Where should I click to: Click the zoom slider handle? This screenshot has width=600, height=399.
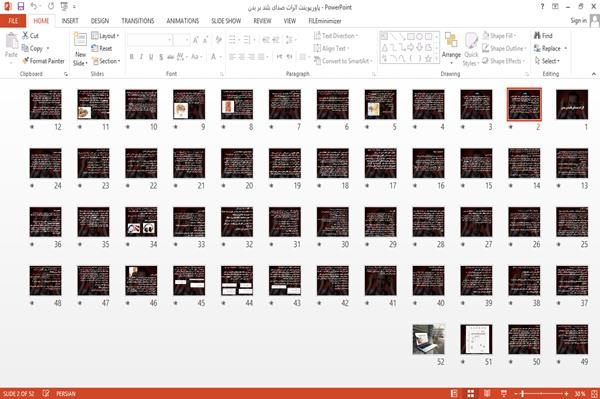coord(522,393)
